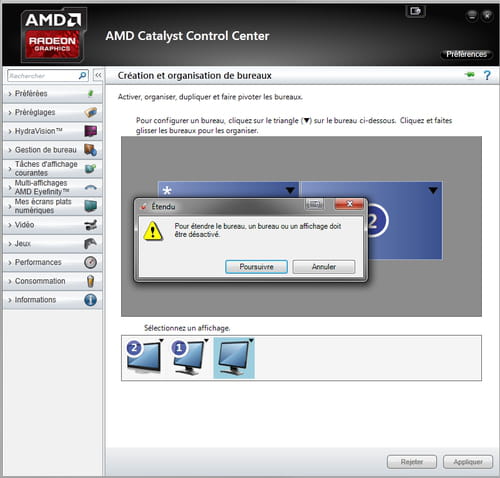500x478 pixels.
Task: Focus the Rechercher search field
Action: click(43, 76)
